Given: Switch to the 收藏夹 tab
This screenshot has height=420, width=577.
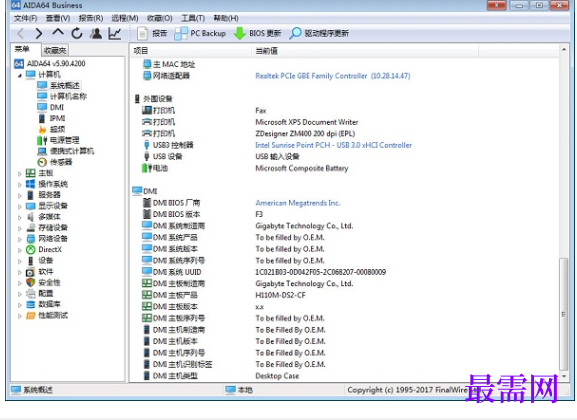Looking at the screenshot, I should pos(54,50).
